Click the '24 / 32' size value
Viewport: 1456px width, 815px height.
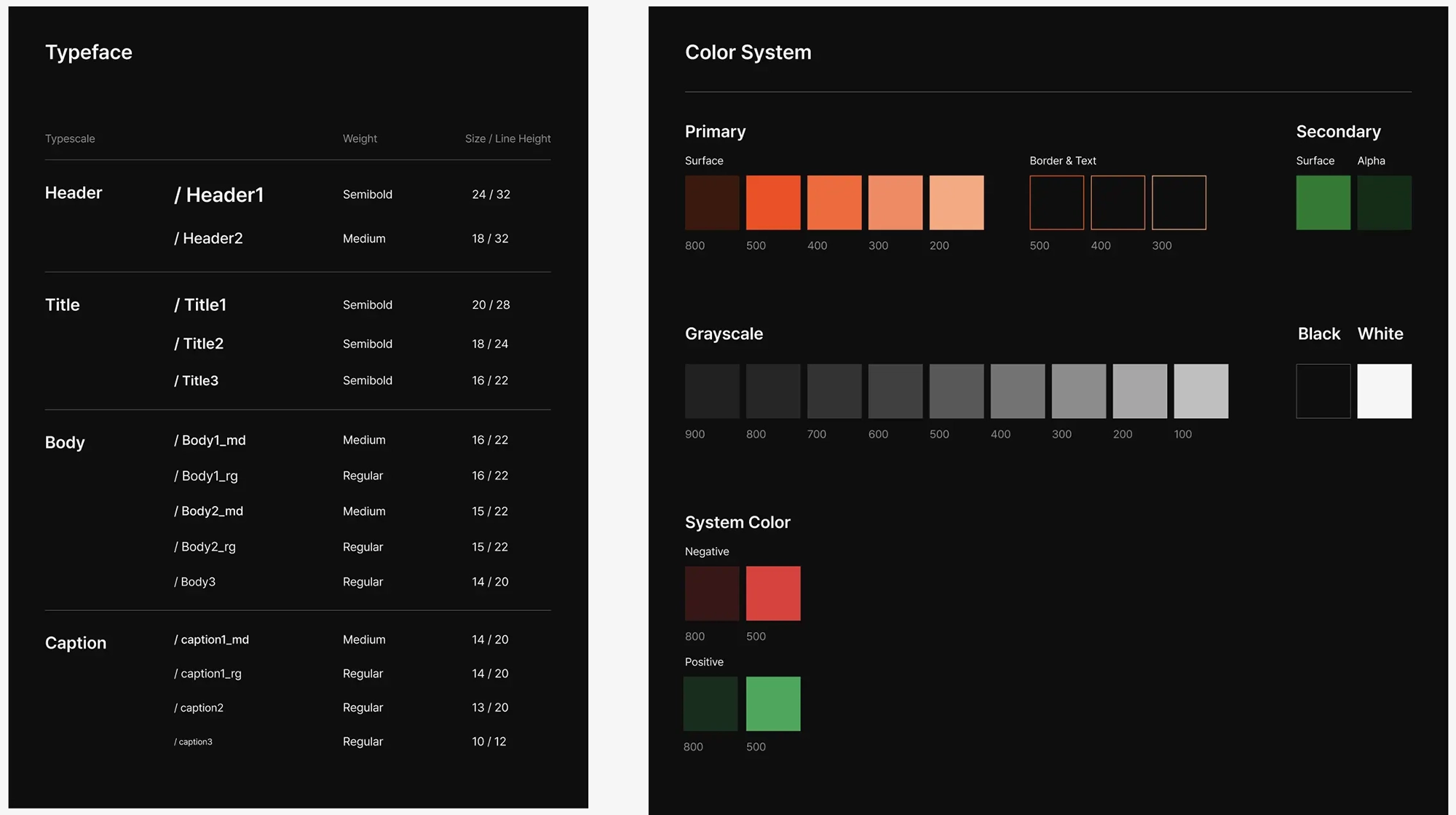[x=491, y=194]
